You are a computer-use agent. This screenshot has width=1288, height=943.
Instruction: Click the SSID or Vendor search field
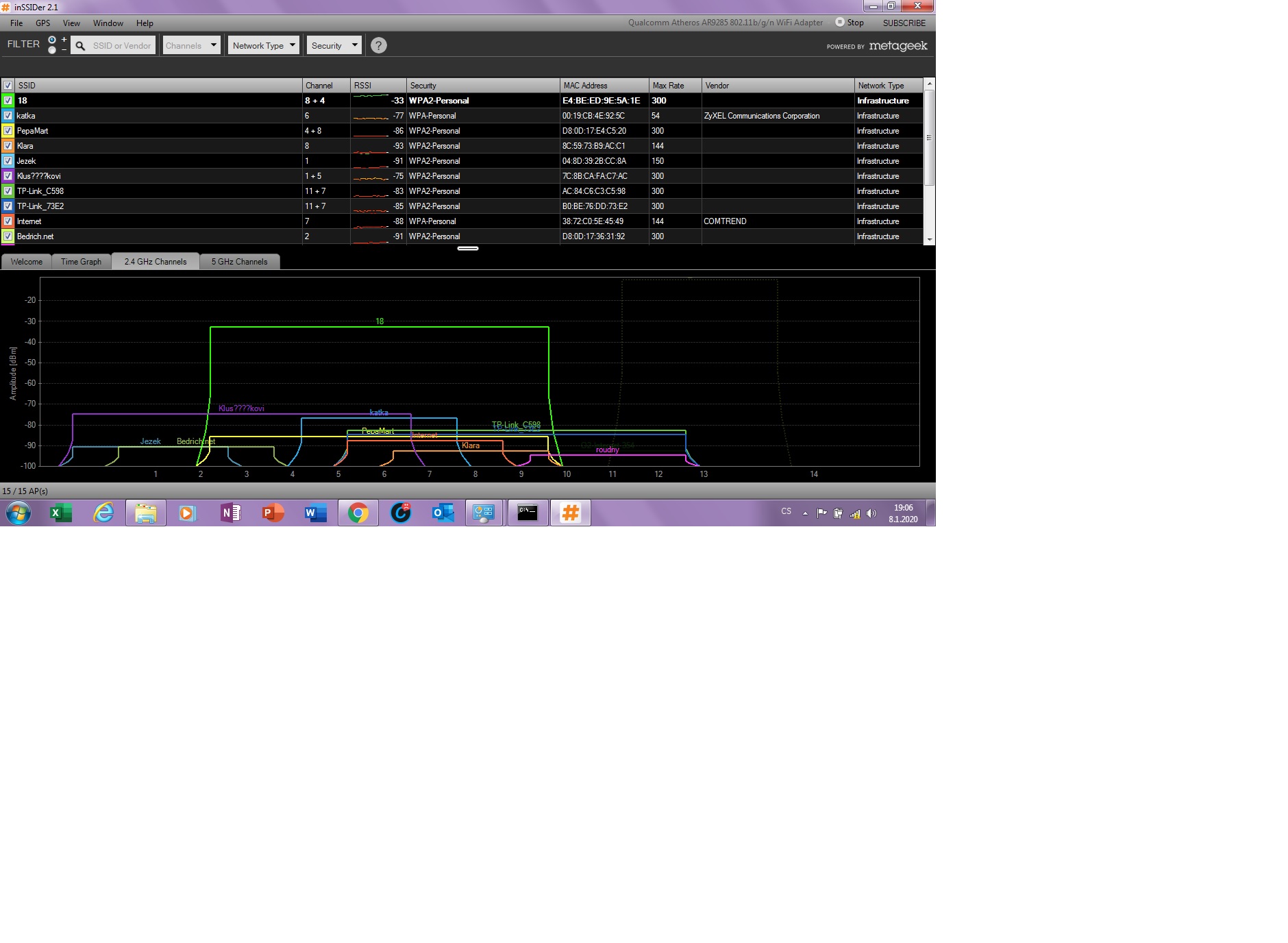pyautogui.click(x=122, y=46)
